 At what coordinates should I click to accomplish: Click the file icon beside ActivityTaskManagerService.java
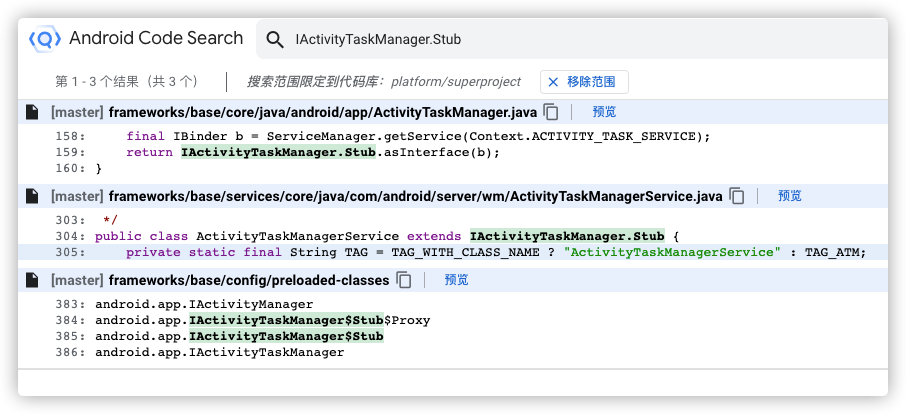(32, 196)
